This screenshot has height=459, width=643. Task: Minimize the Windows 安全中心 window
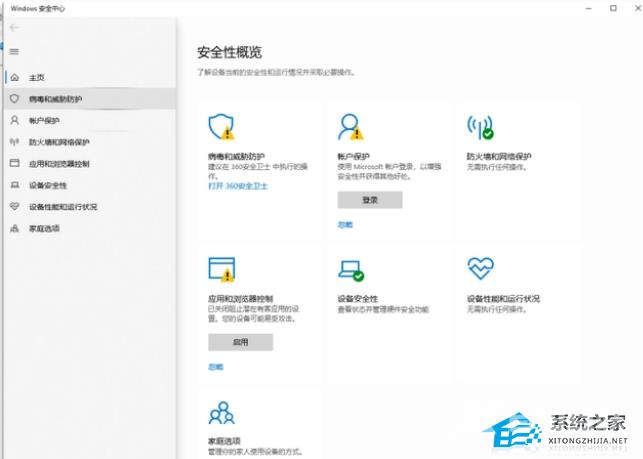point(589,8)
